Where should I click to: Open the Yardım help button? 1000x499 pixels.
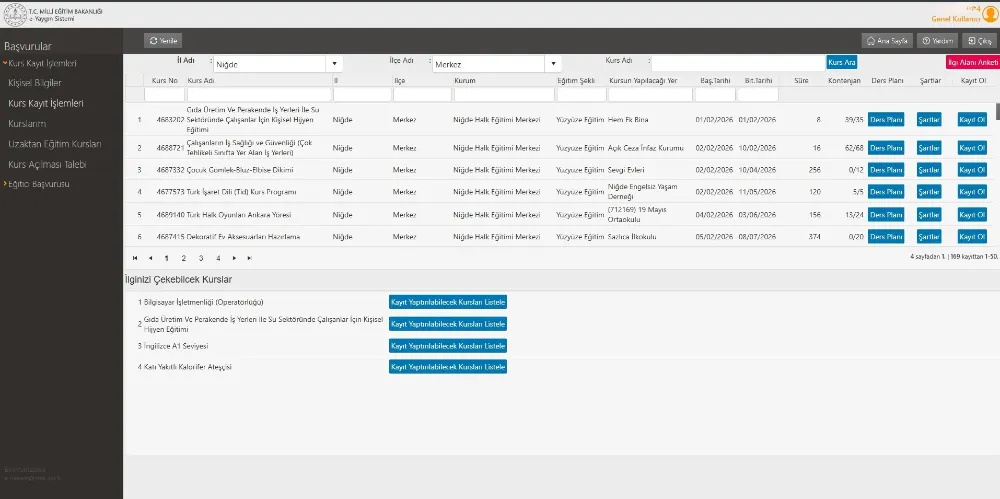pos(938,41)
